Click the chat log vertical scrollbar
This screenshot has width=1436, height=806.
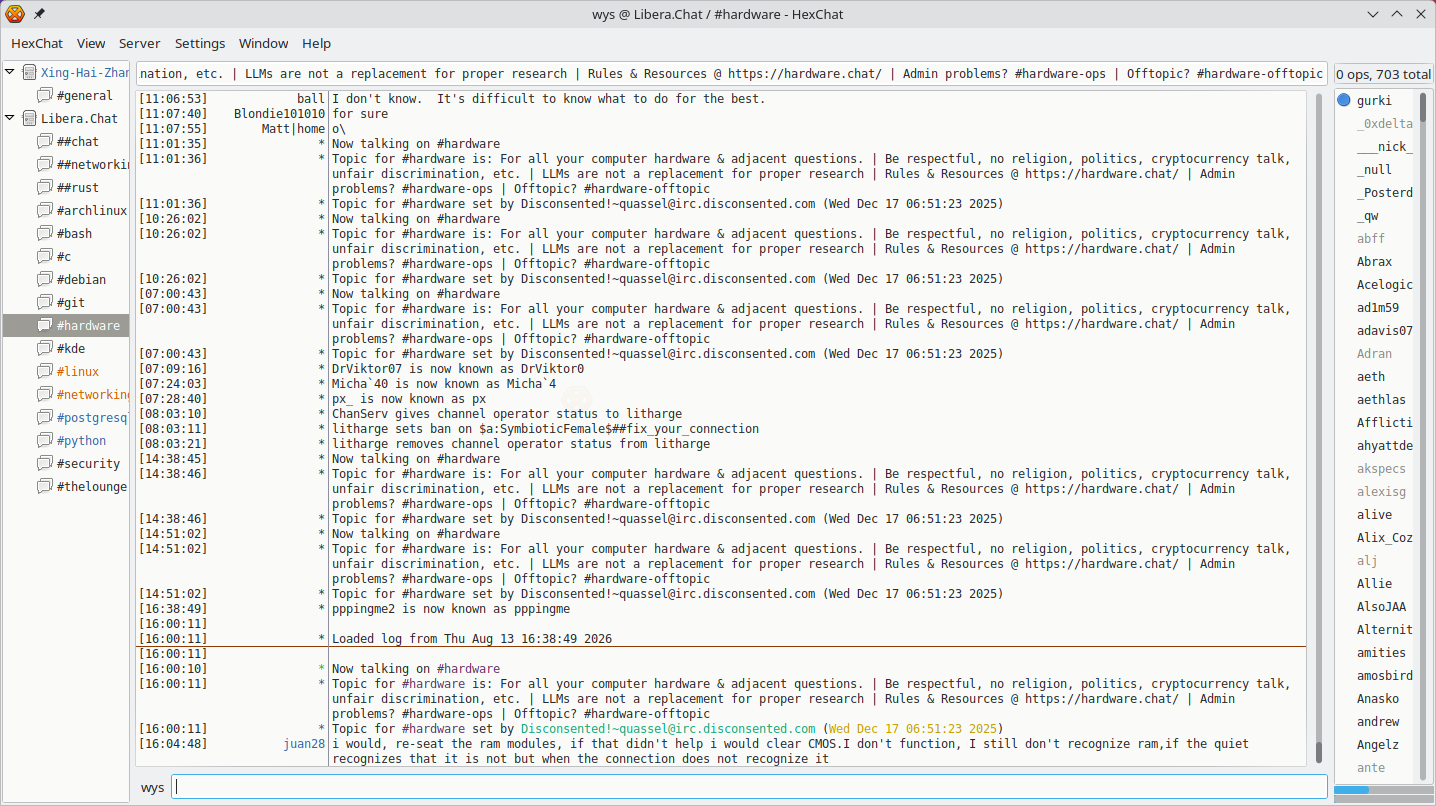[x=1318, y=428]
